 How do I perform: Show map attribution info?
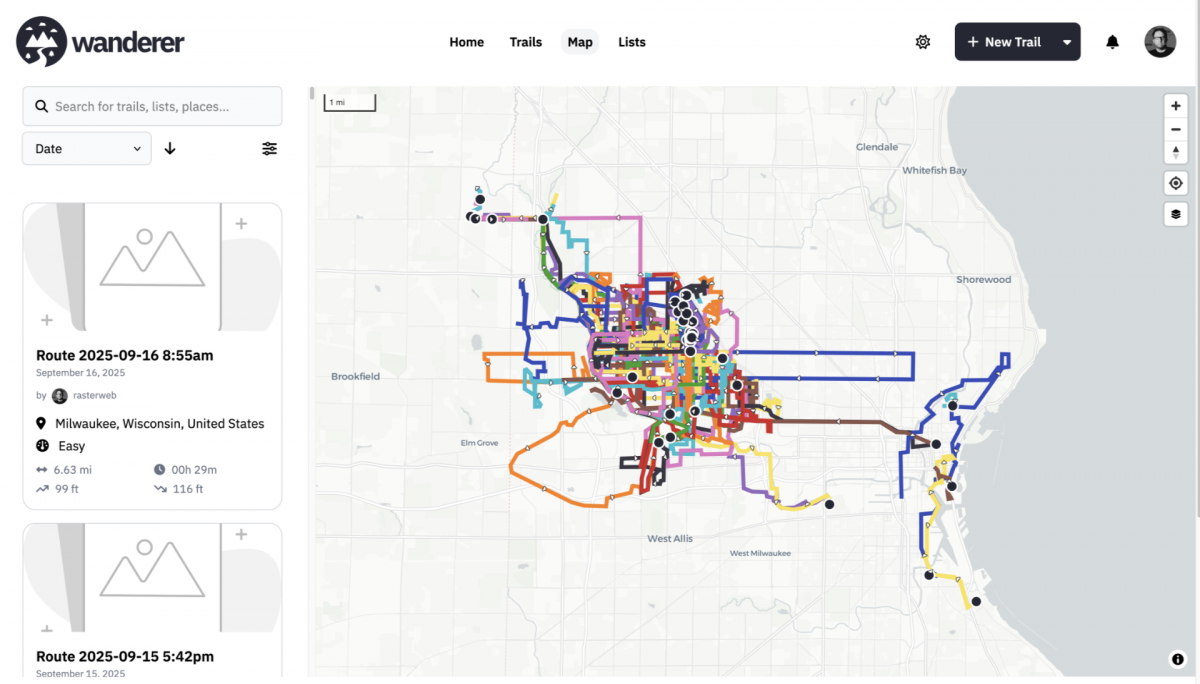pyautogui.click(x=1177, y=659)
